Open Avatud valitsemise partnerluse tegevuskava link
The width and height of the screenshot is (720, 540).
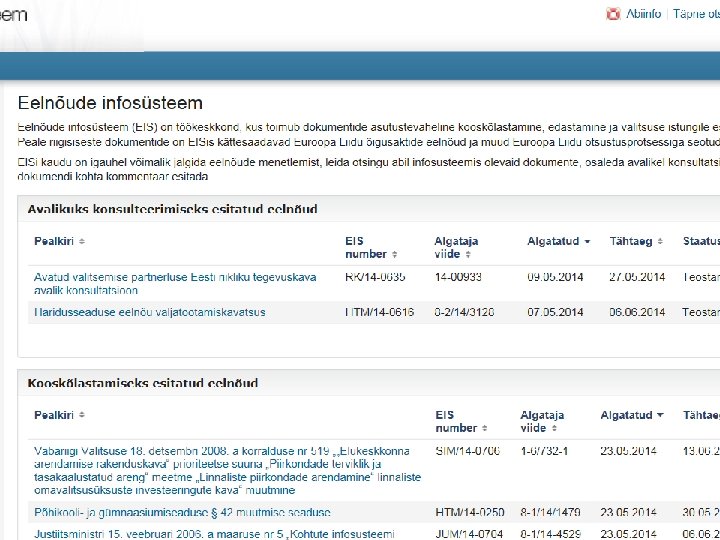click(x=175, y=284)
